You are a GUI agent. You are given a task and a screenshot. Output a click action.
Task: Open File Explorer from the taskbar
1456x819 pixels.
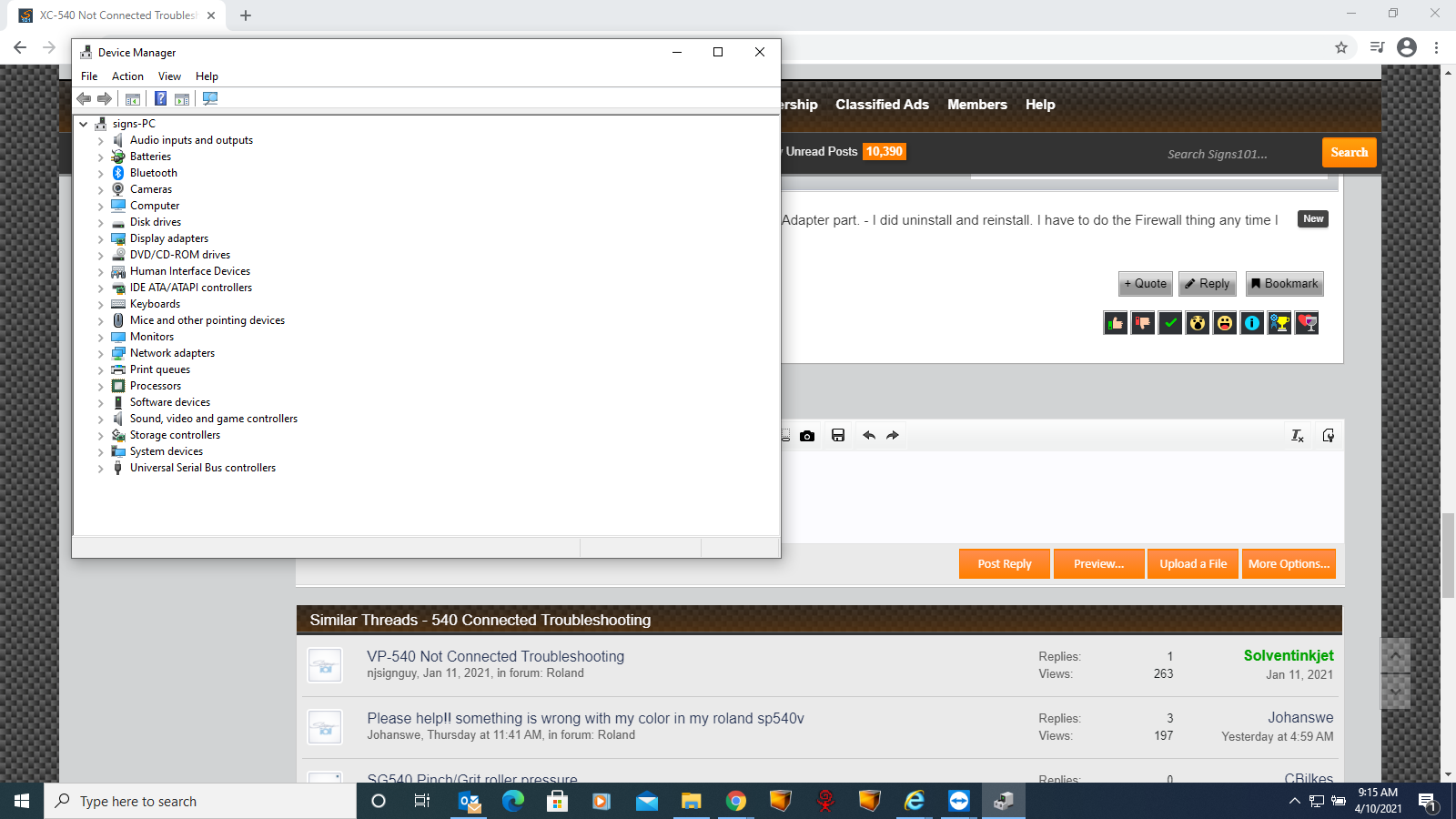[x=692, y=801]
